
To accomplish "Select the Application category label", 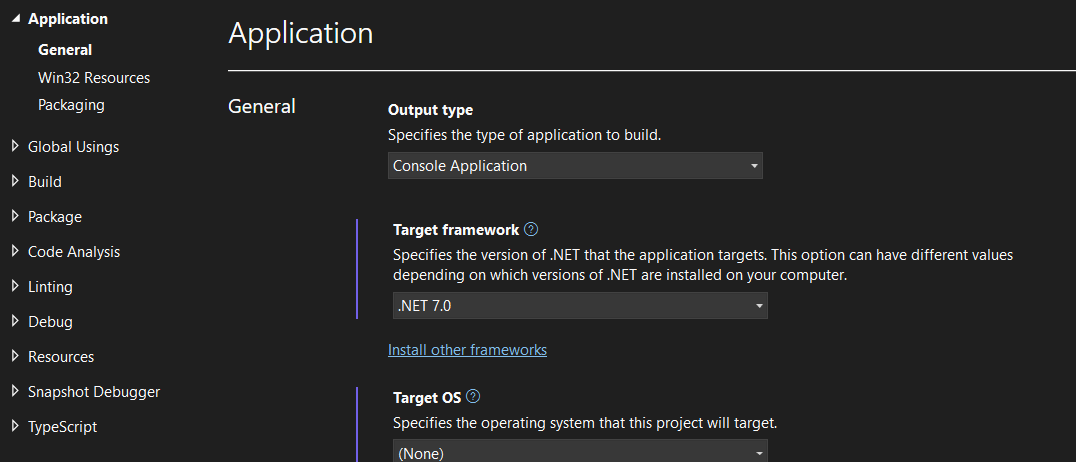I will (x=68, y=19).
